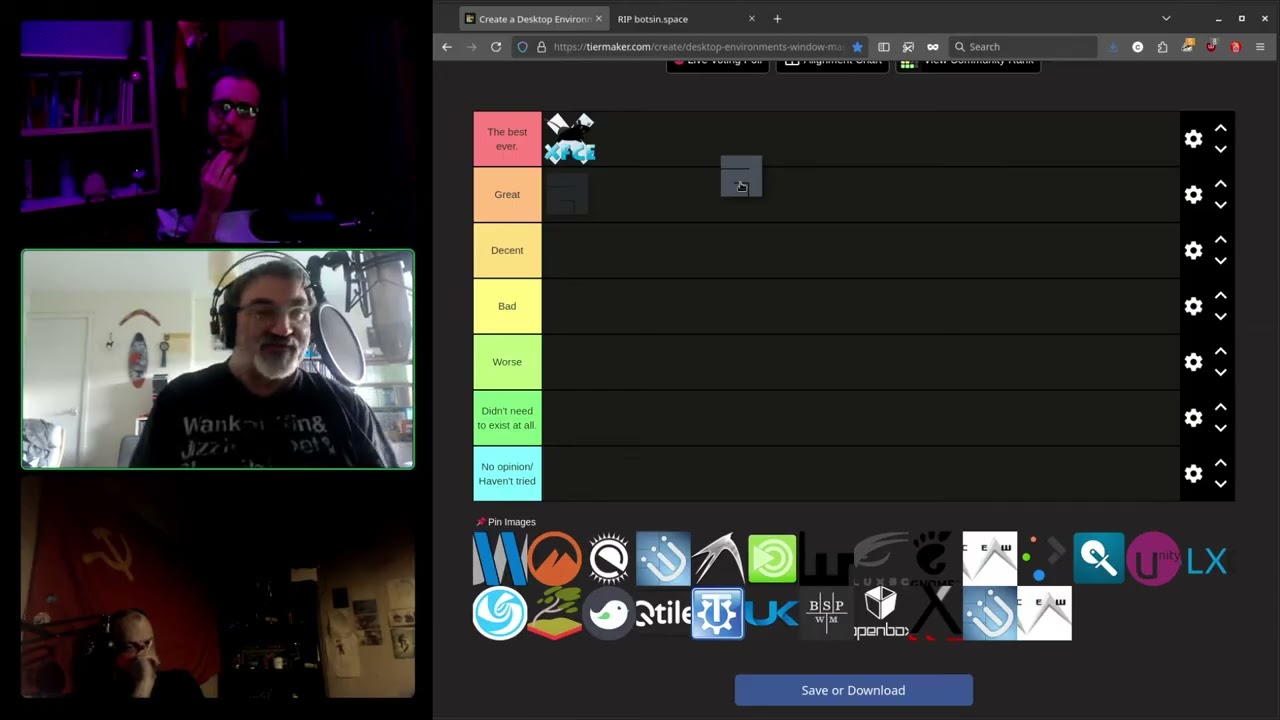
Task: Move Didn't need to exist tier down
Action: pos(1220,428)
